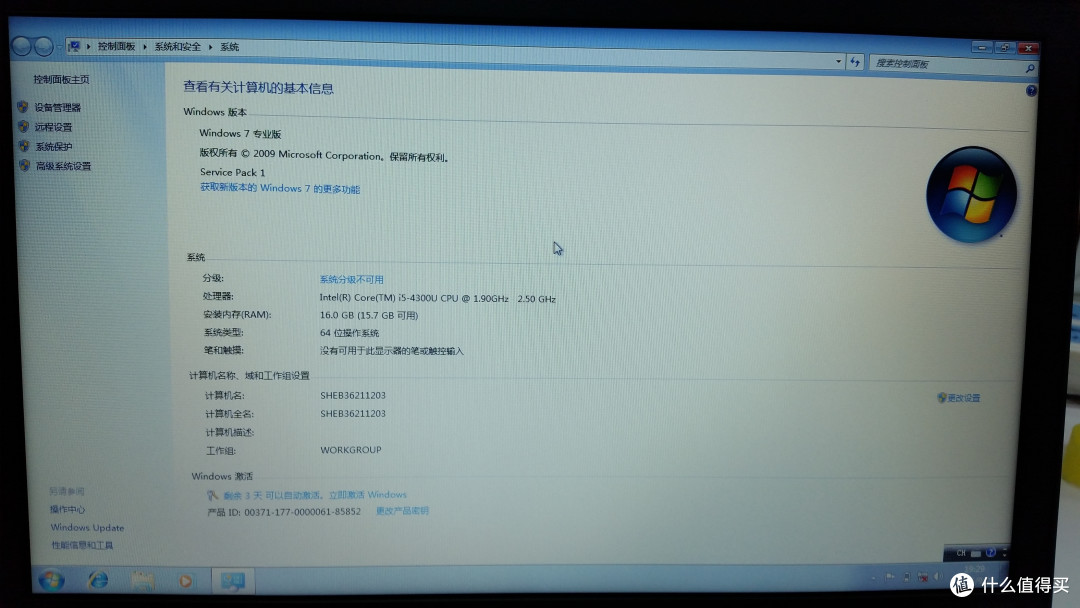1080x608 pixels.
Task: Open address bar history dropdown arrow
Action: [838, 61]
